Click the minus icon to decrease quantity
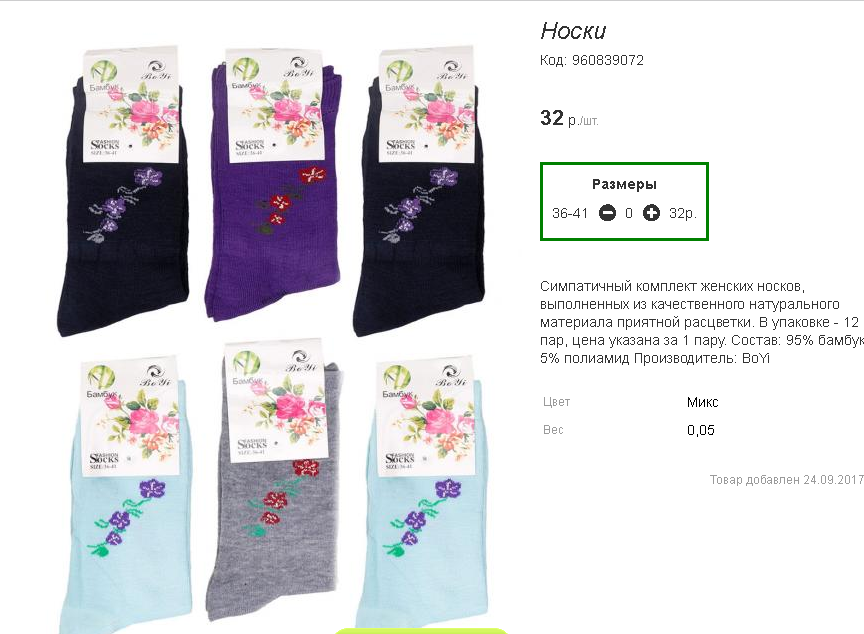The image size is (864, 634). click(607, 213)
